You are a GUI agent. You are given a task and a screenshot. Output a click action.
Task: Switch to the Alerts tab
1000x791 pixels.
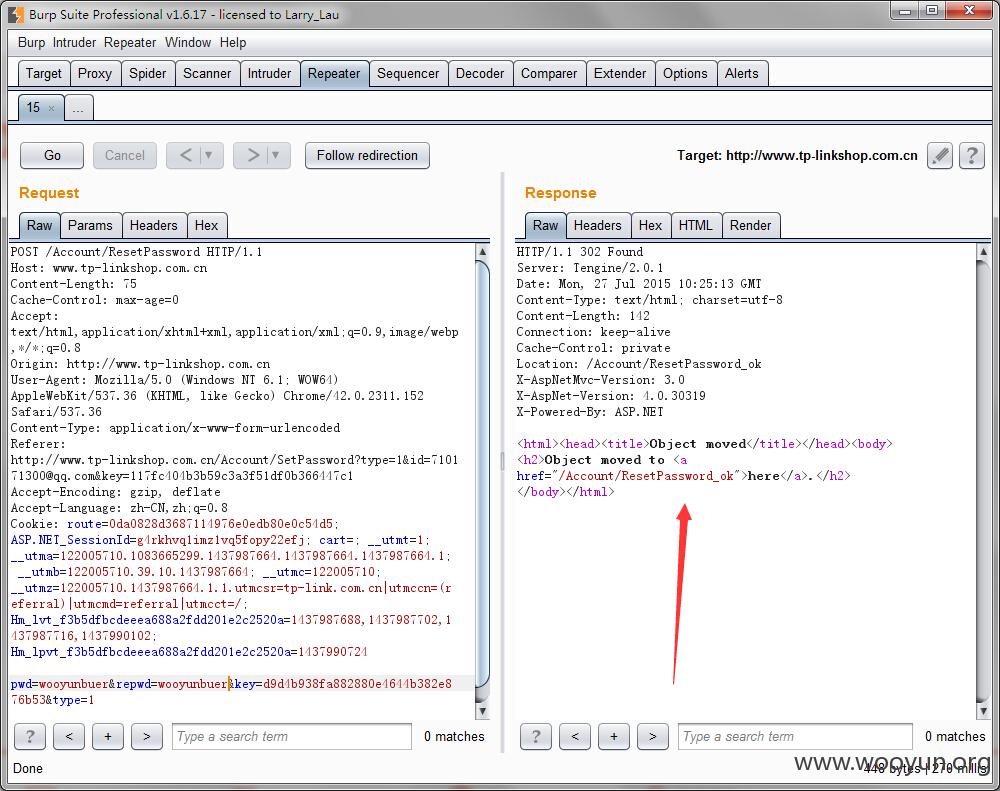(742, 74)
